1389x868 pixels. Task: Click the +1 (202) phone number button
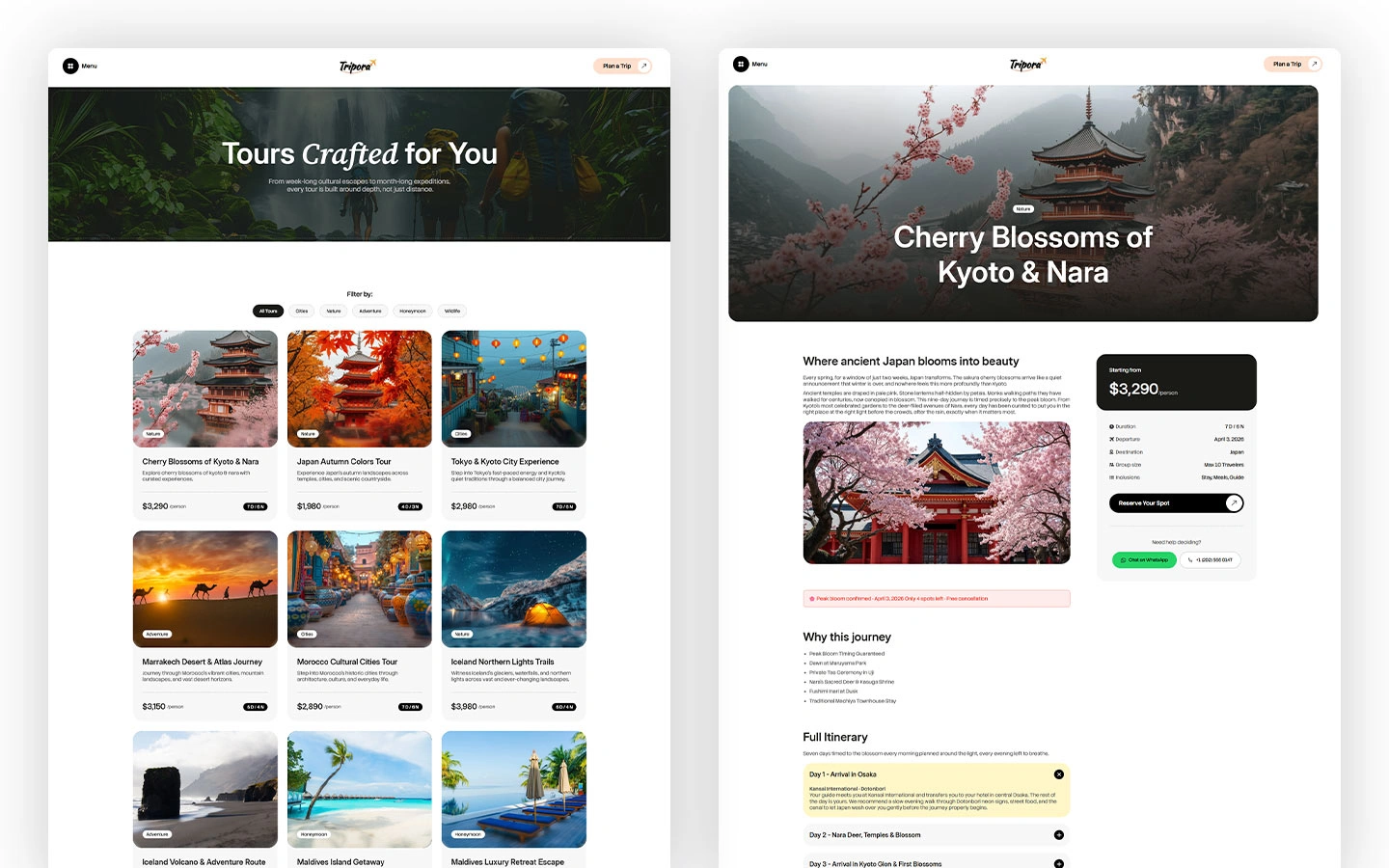pyautogui.click(x=1210, y=559)
